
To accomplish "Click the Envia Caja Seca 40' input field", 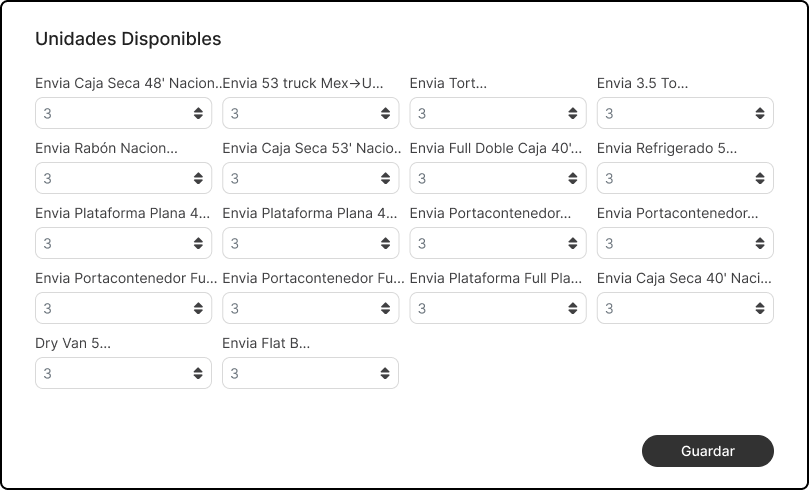I will tap(673, 309).
